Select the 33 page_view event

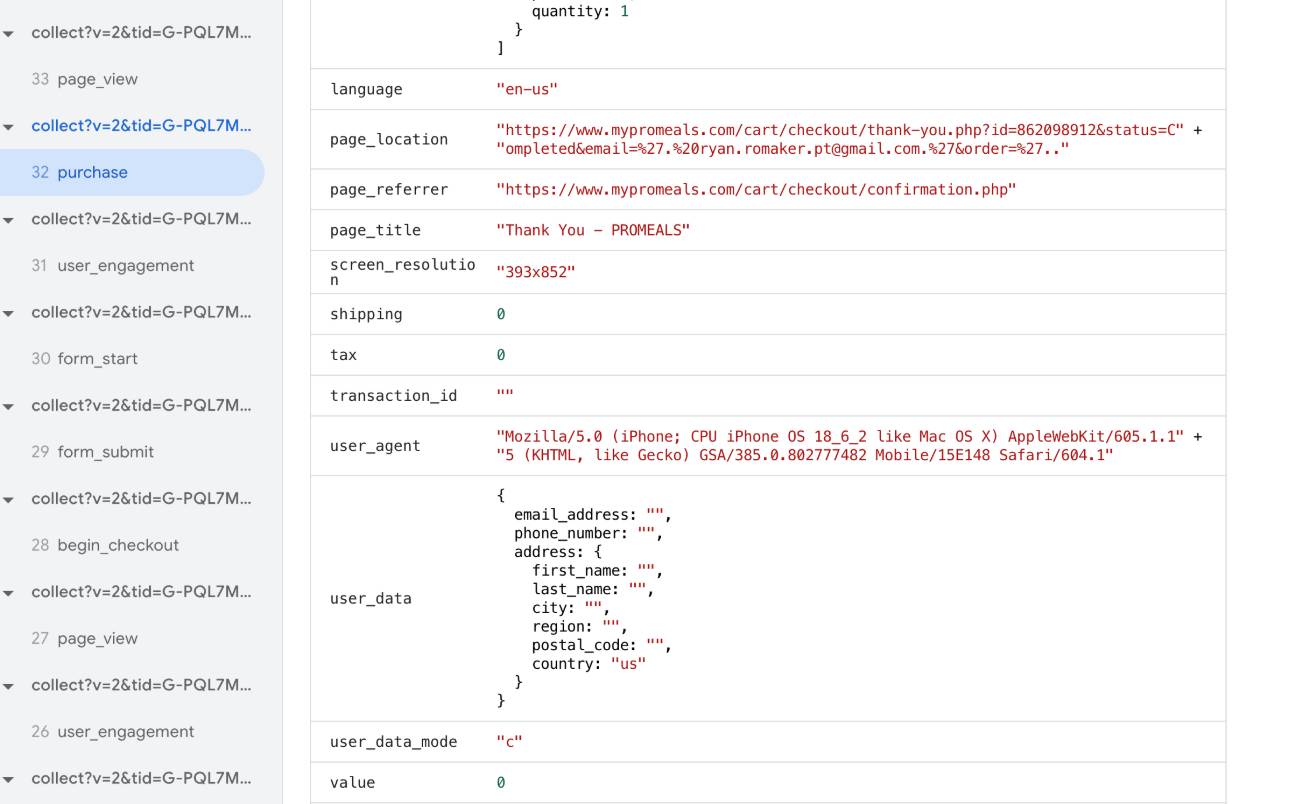click(x=84, y=79)
